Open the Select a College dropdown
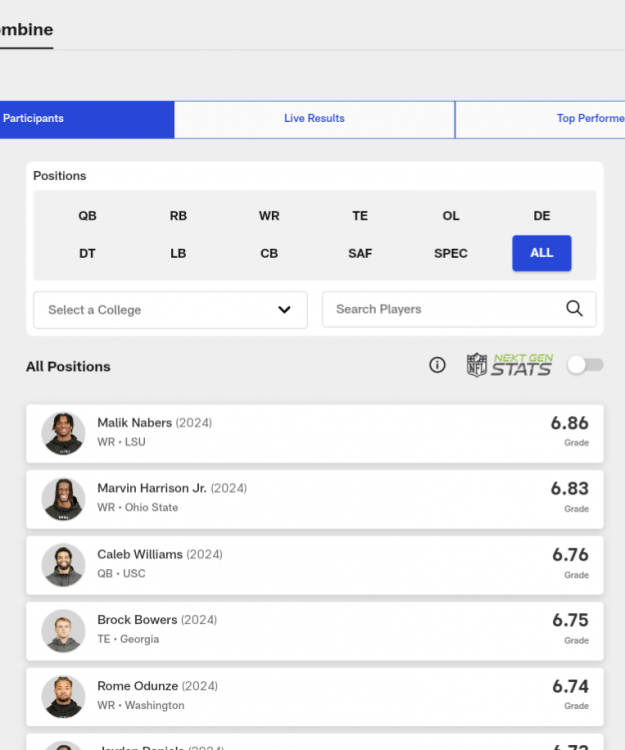Viewport: 625px width, 750px height. click(x=170, y=310)
